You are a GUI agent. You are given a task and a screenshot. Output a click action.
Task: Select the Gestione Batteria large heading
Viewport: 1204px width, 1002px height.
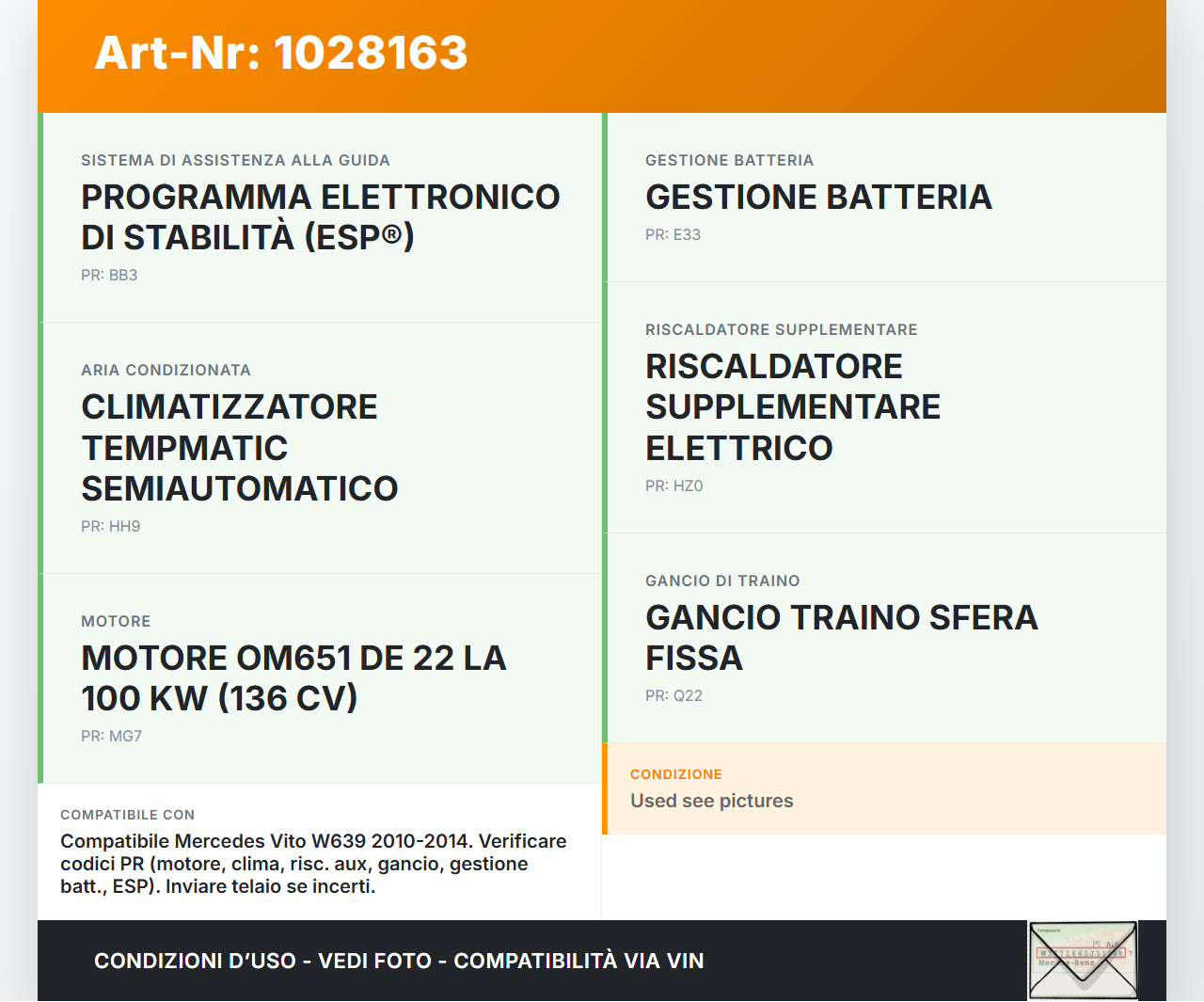pos(818,198)
